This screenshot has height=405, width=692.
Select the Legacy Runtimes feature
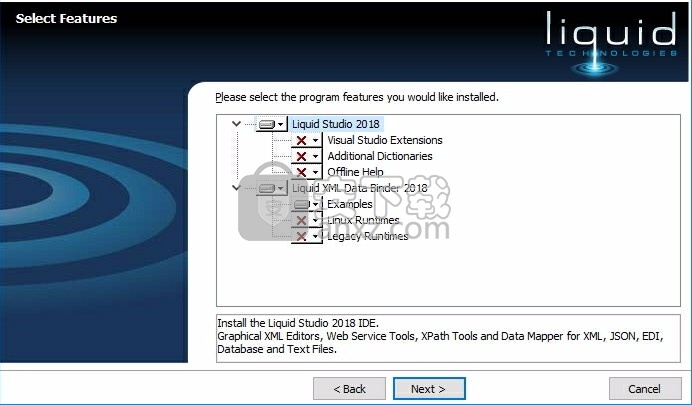coord(368,236)
